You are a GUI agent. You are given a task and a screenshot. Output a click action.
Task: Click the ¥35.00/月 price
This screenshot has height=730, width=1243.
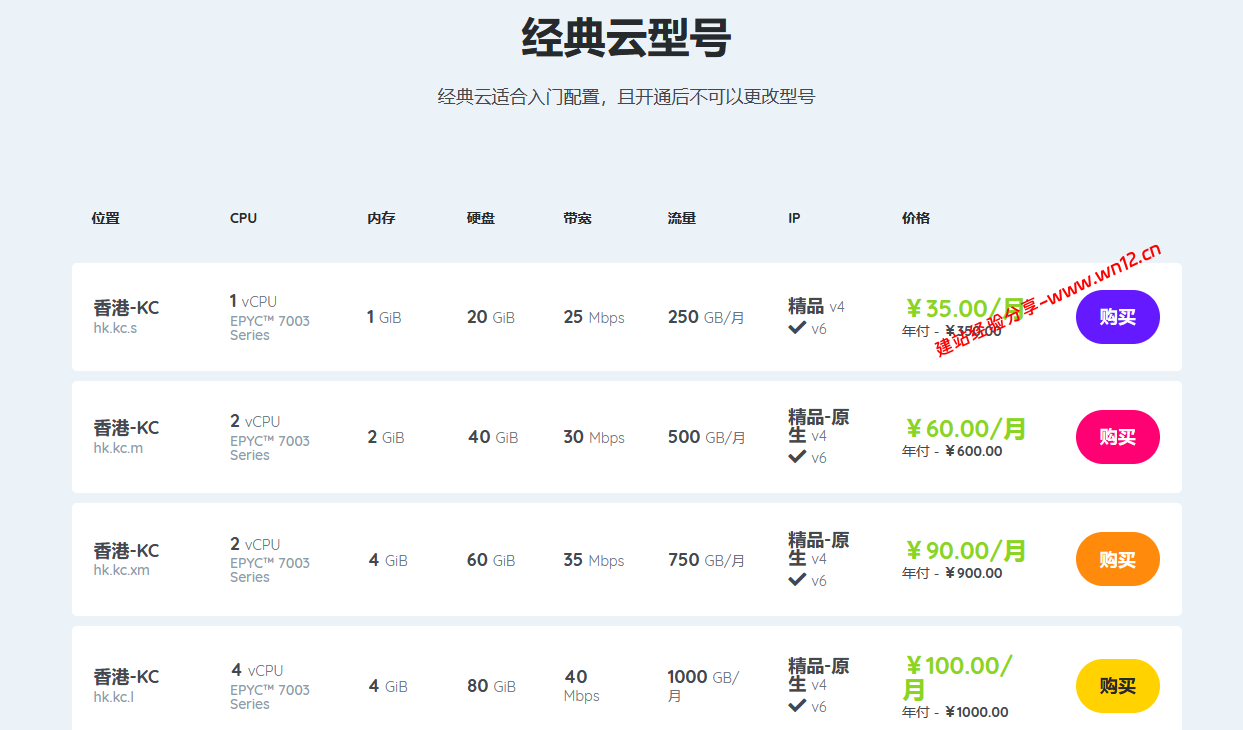(965, 308)
